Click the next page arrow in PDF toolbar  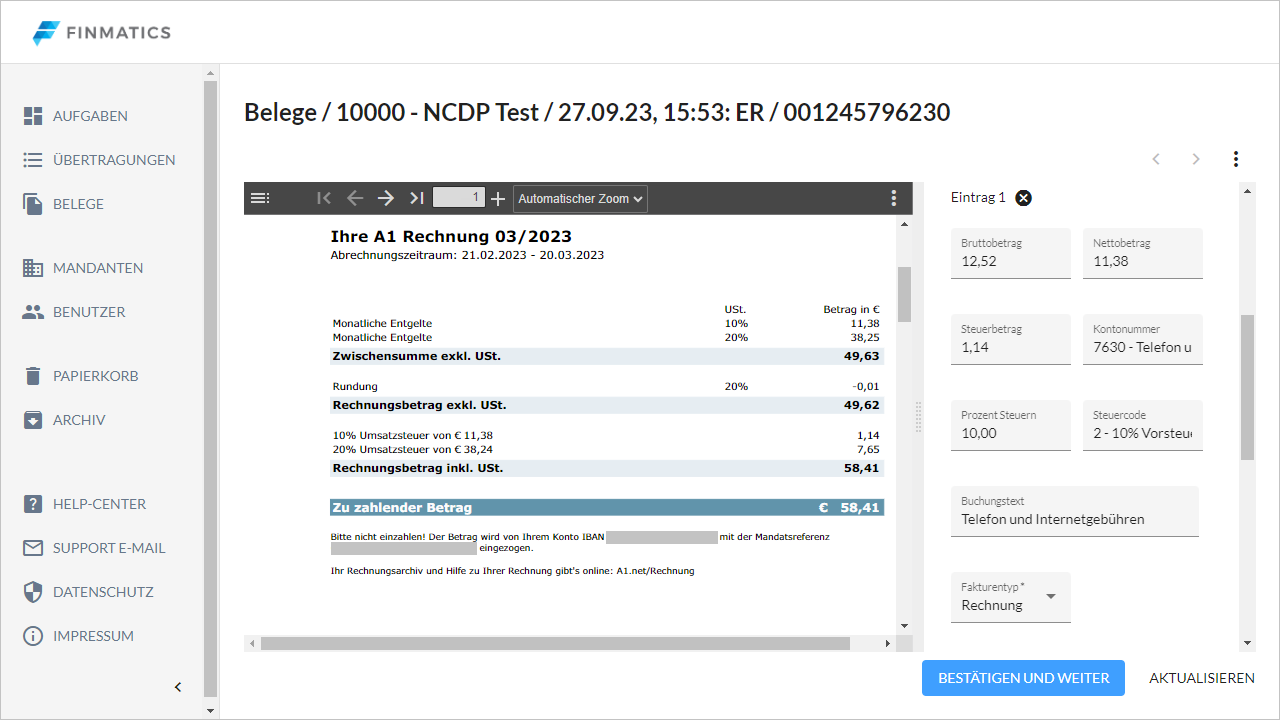pos(386,198)
